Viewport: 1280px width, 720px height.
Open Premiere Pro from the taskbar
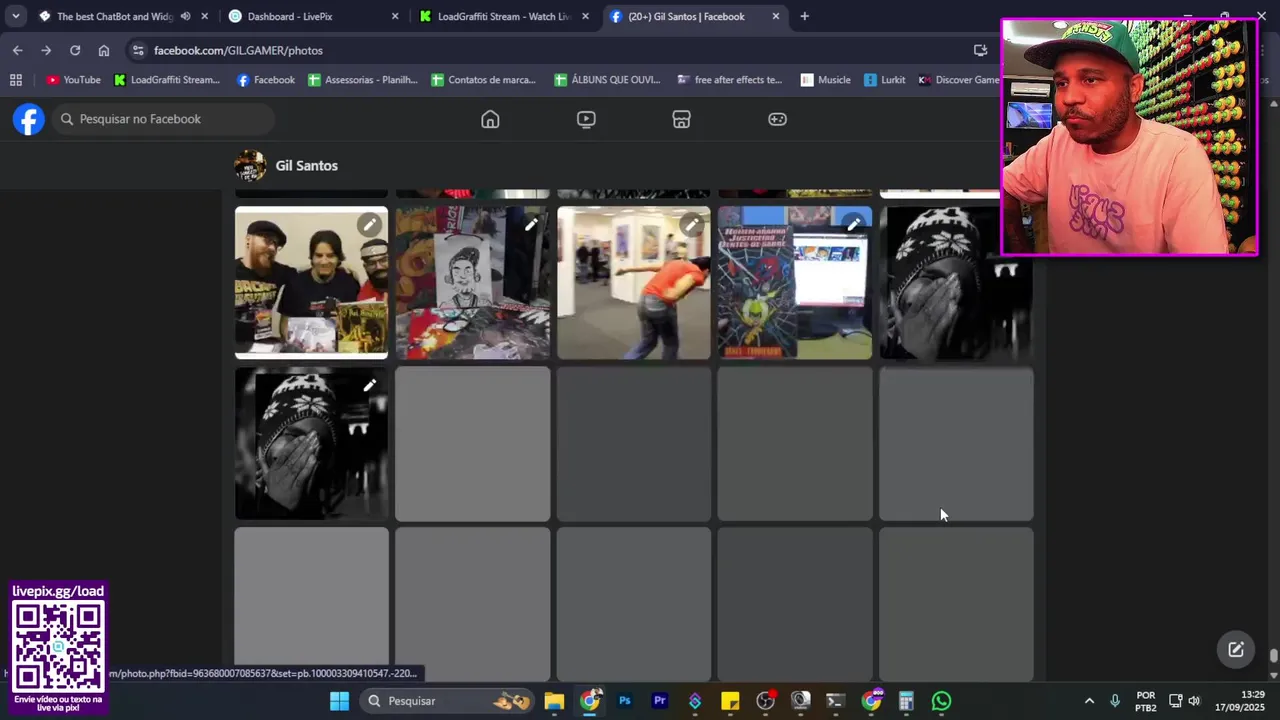[659, 701]
